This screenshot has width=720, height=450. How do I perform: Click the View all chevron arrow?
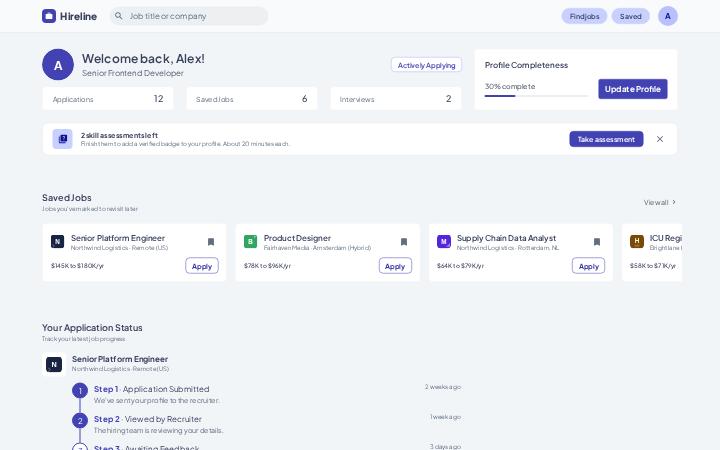(x=674, y=202)
